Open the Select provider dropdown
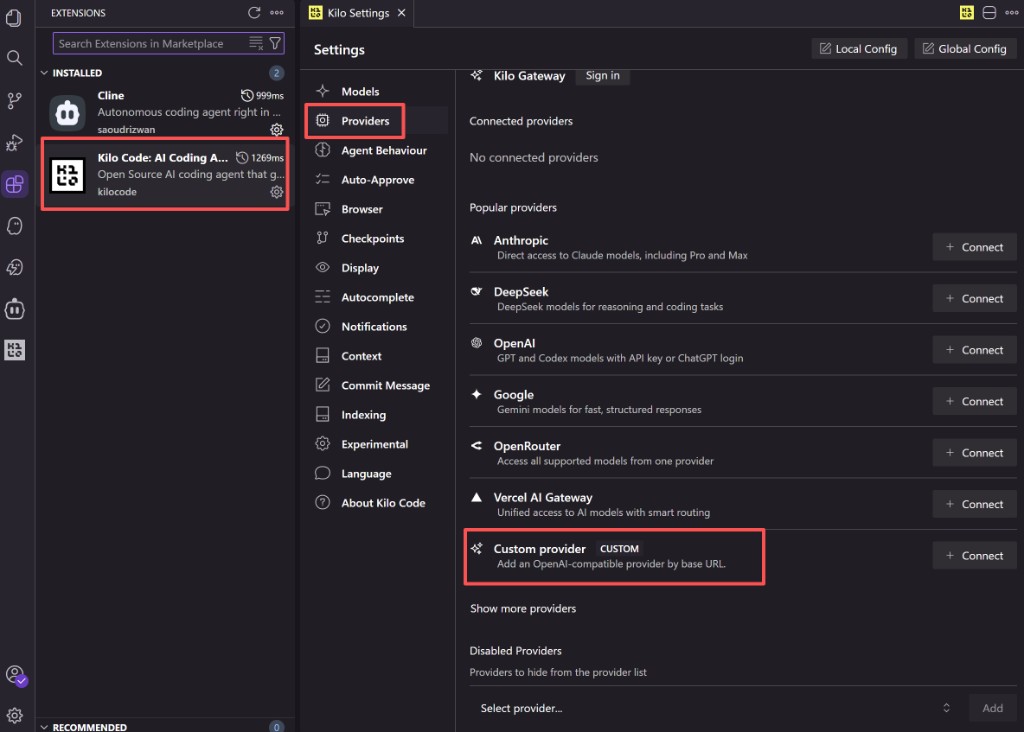This screenshot has height=732, width=1024. [x=715, y=708]
